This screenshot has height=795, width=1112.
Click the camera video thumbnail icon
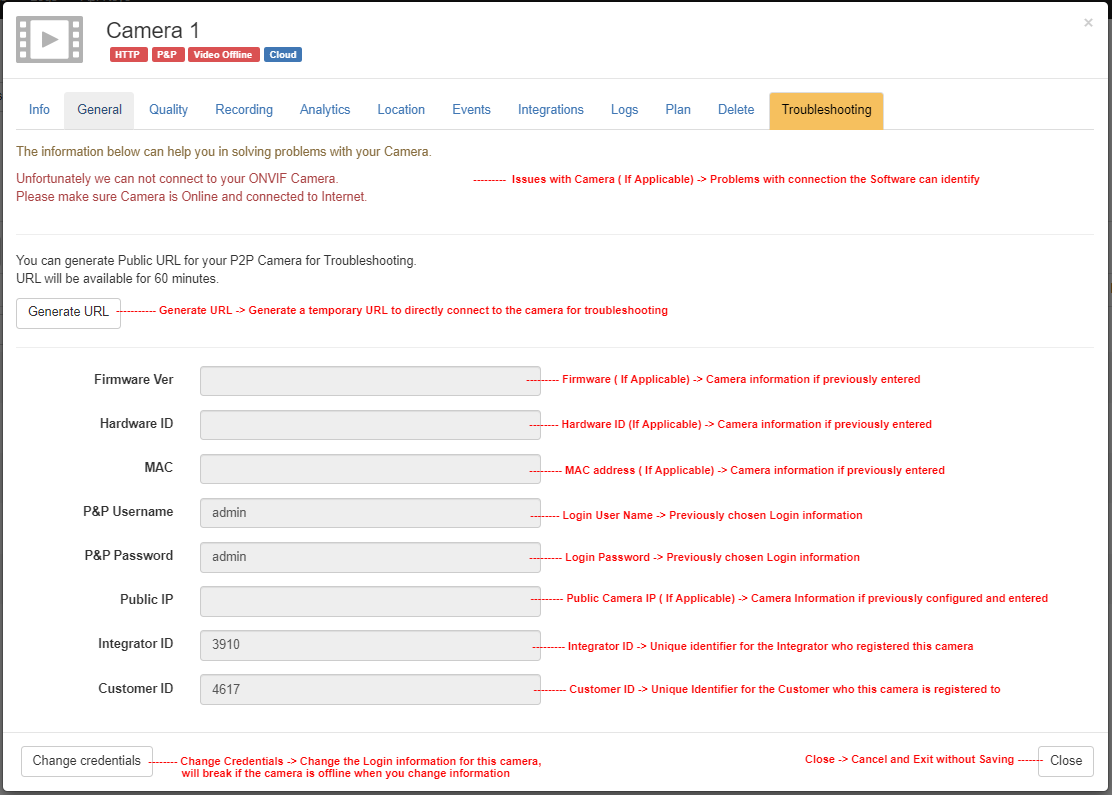(50, 40)
